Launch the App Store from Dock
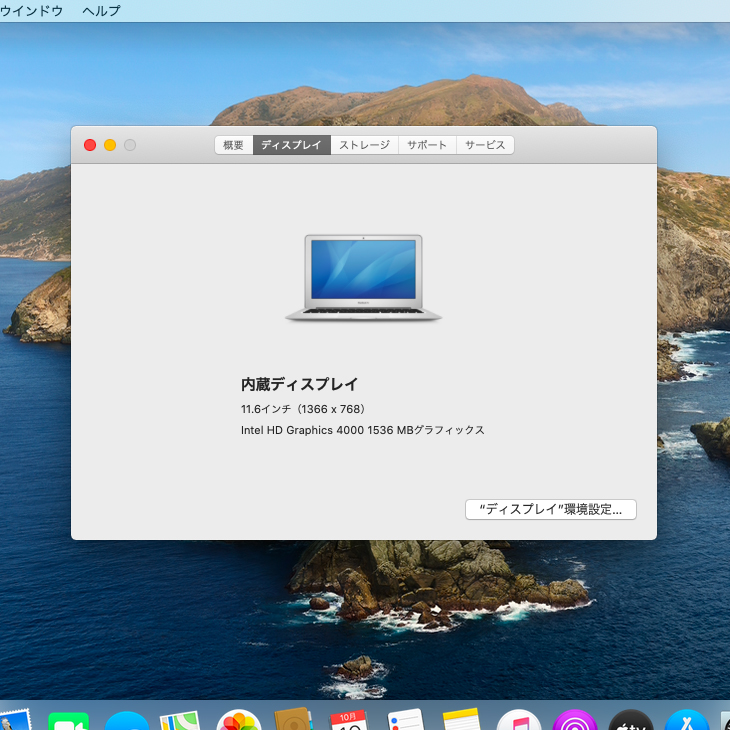 tap(687, 721)
